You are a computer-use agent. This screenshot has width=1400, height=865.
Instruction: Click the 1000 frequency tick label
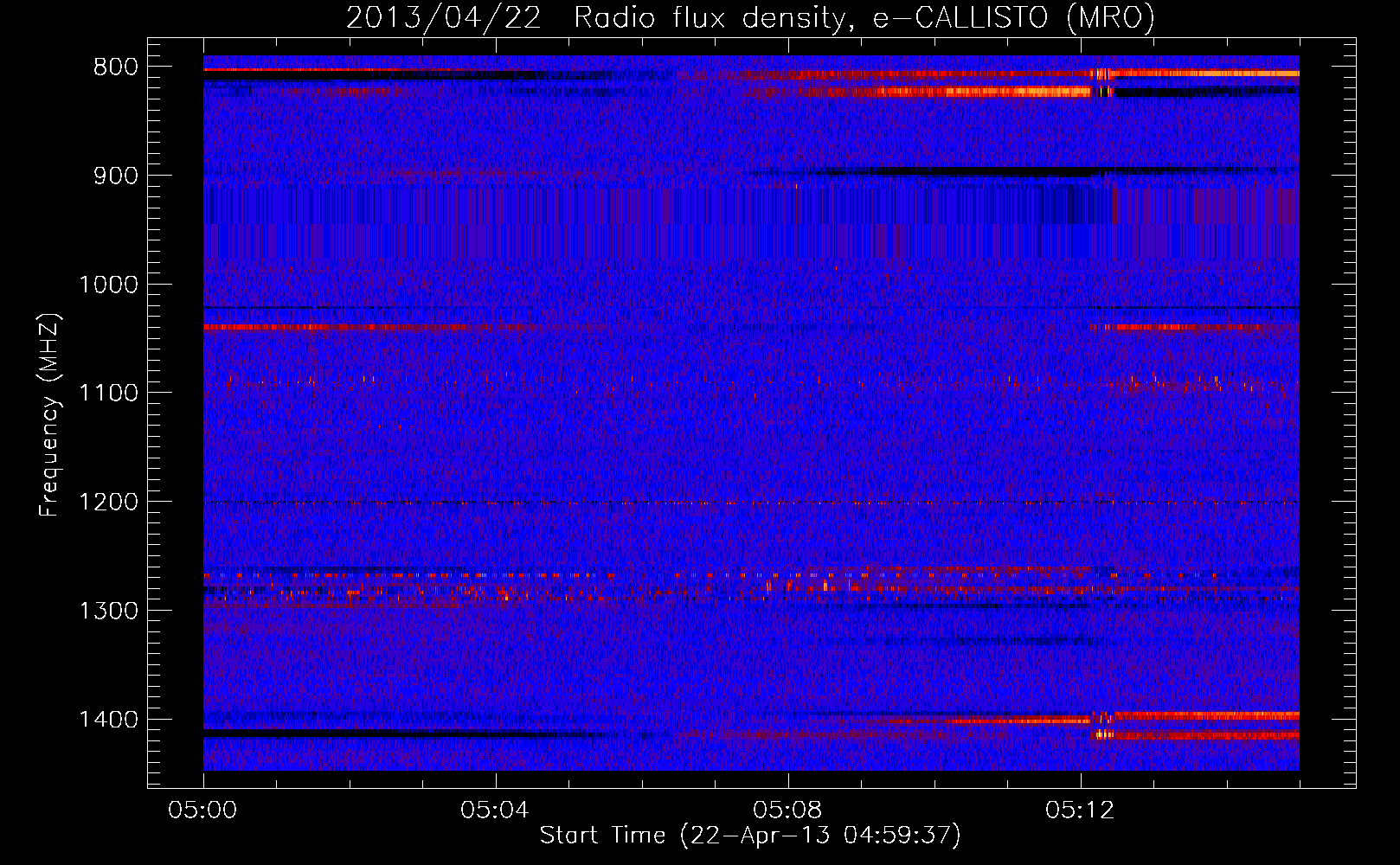[x=108, y=285]
